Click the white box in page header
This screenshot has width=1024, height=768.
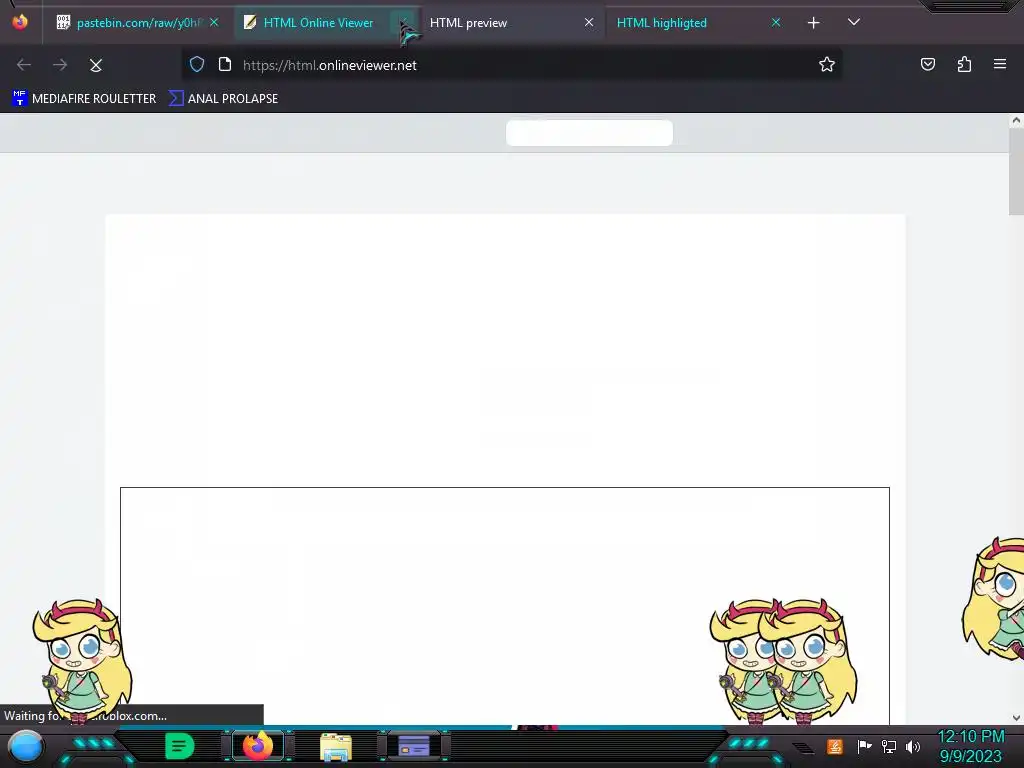point(589,133)
